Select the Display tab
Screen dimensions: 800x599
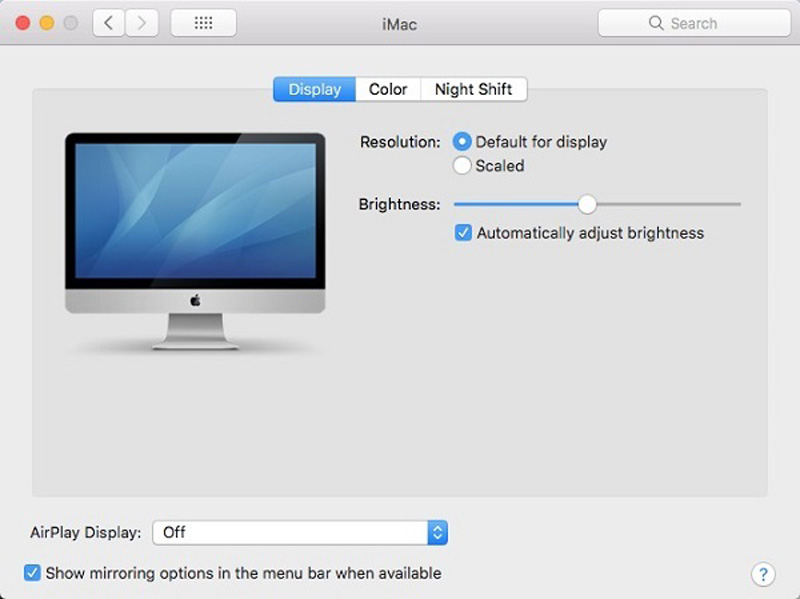tap(313, 89)
